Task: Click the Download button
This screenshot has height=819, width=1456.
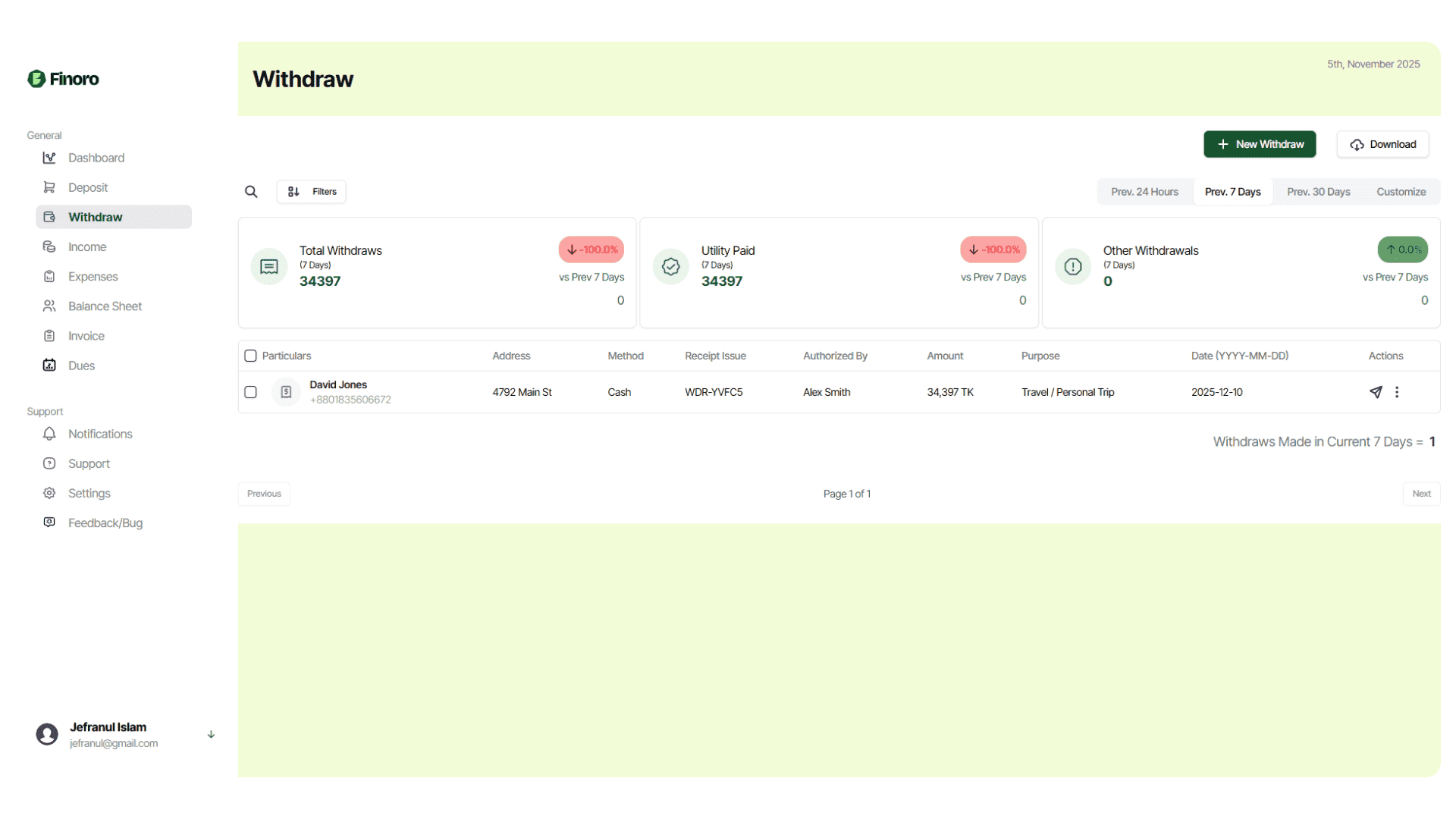Action: tap(1382, 144)
